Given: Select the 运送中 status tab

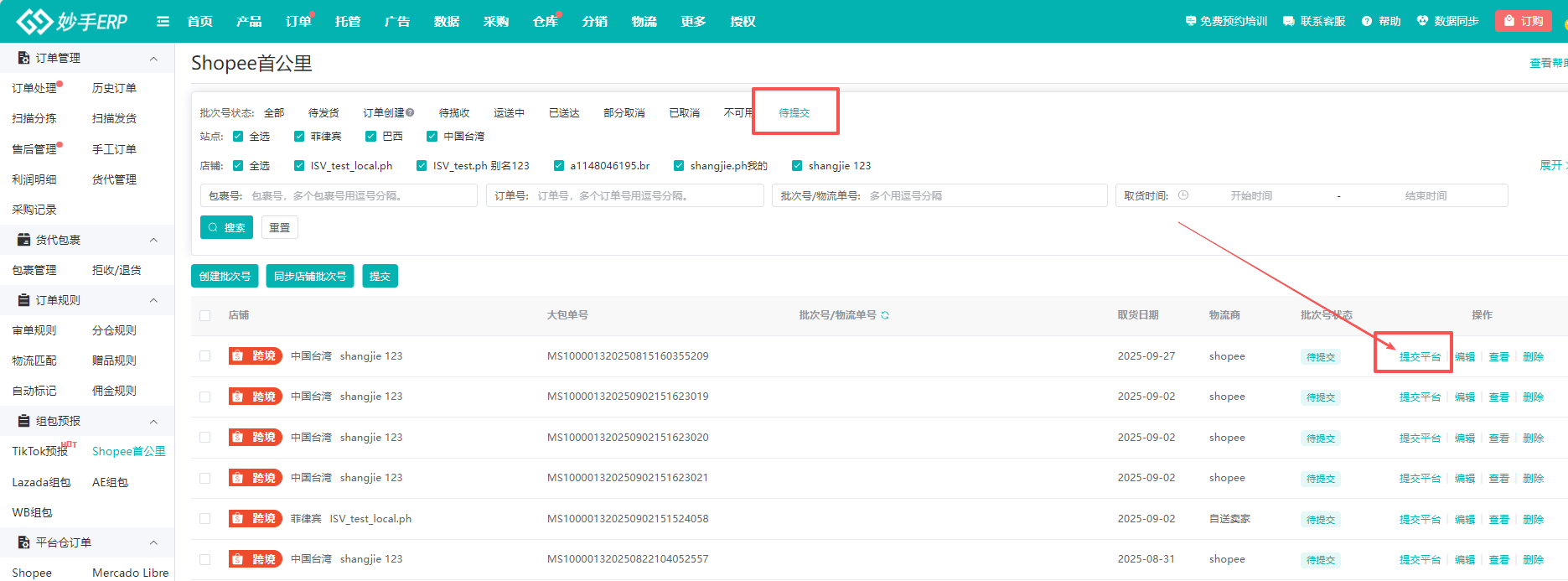Looking at the screenshot, I should point(509,112).
